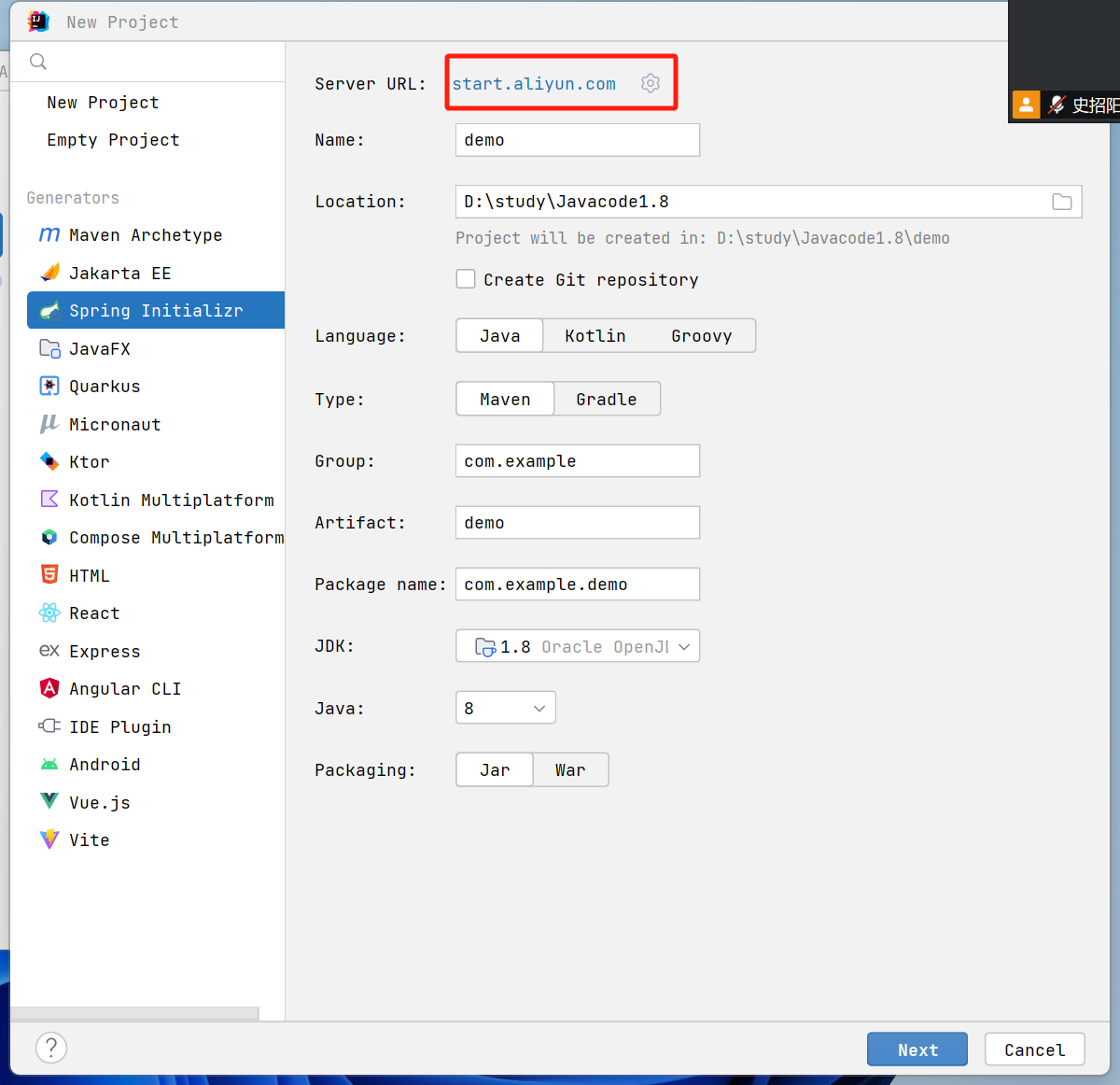Viewport: 1120px width, 1085px height.
Task: Select the Spring Initializr generator entry
Action: tap(155, 310)
